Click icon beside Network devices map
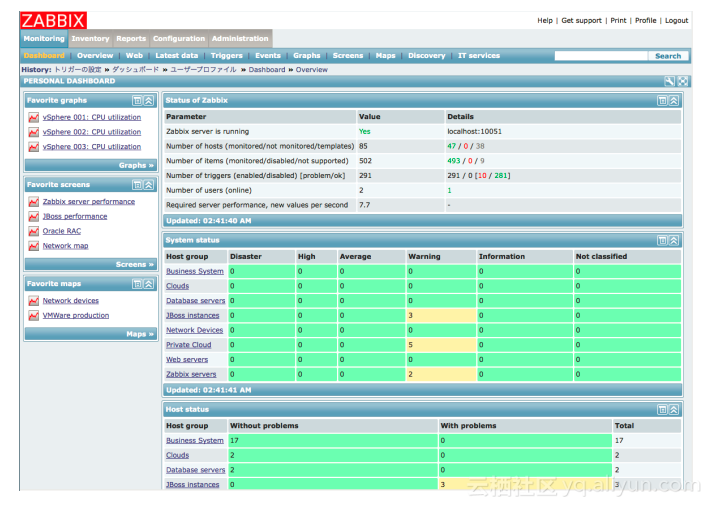The width and height of the screenshot is (712, 508). 34,301
